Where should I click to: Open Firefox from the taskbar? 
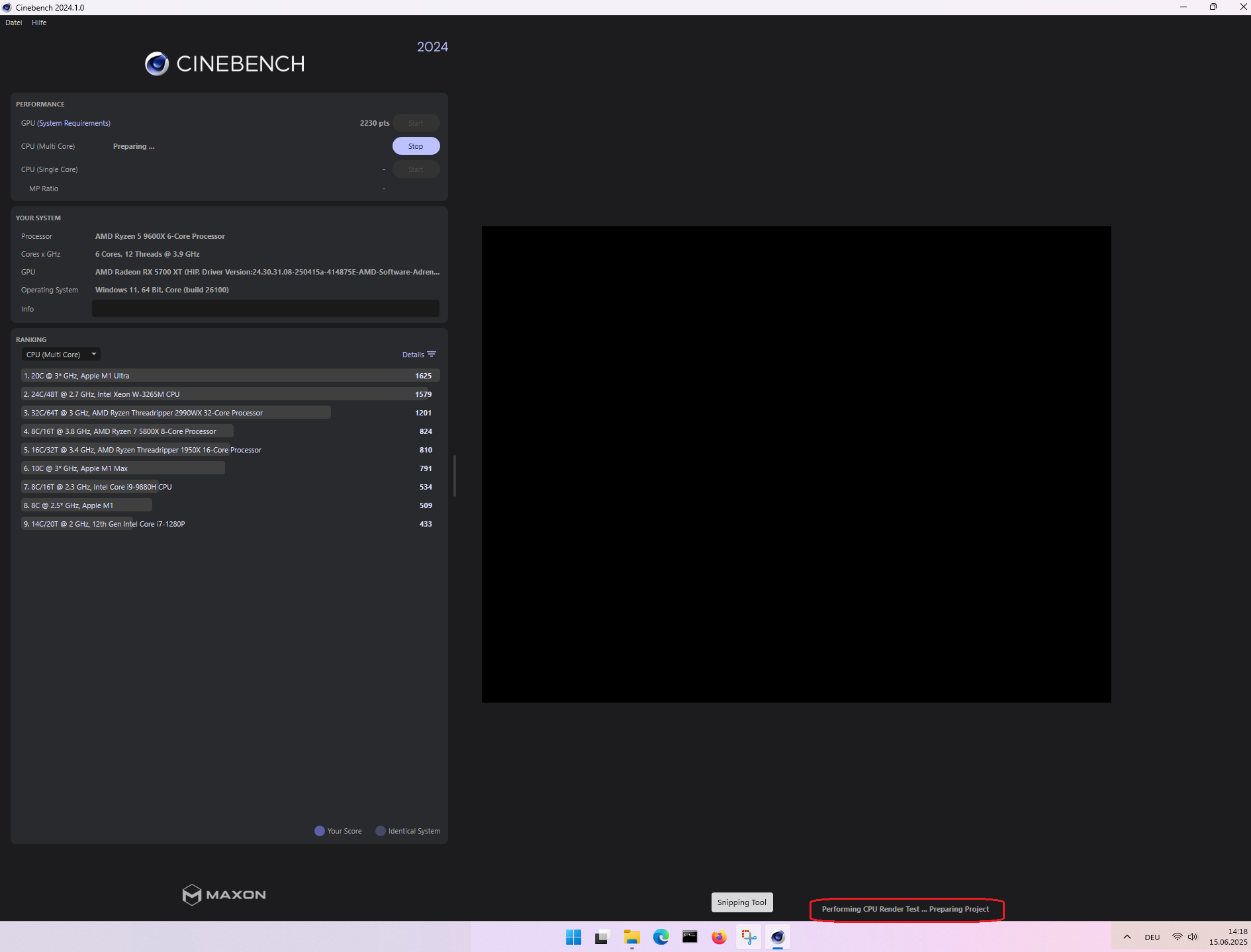click(x=719, y=937)
